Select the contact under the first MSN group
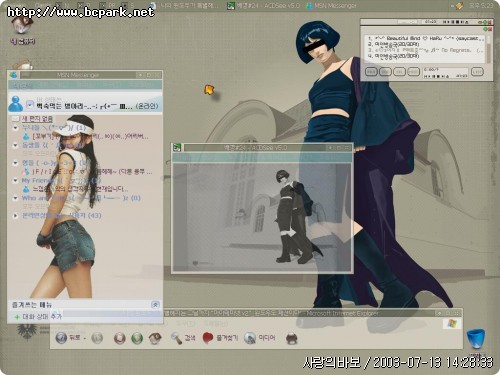This screenshot has width=500, height=375. [x=86, y=137]
